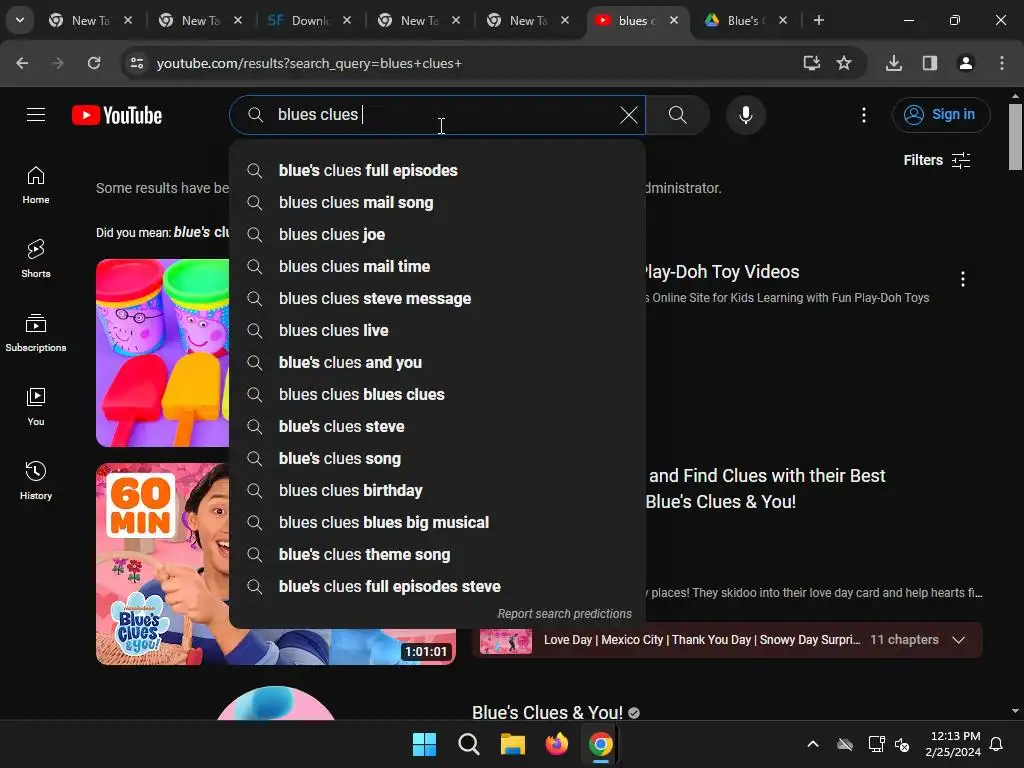Viewport: 1024px width, 768px height.
Task: Open the taskbar clock showing 12:13 PM
Action: [x=953, y=744]
